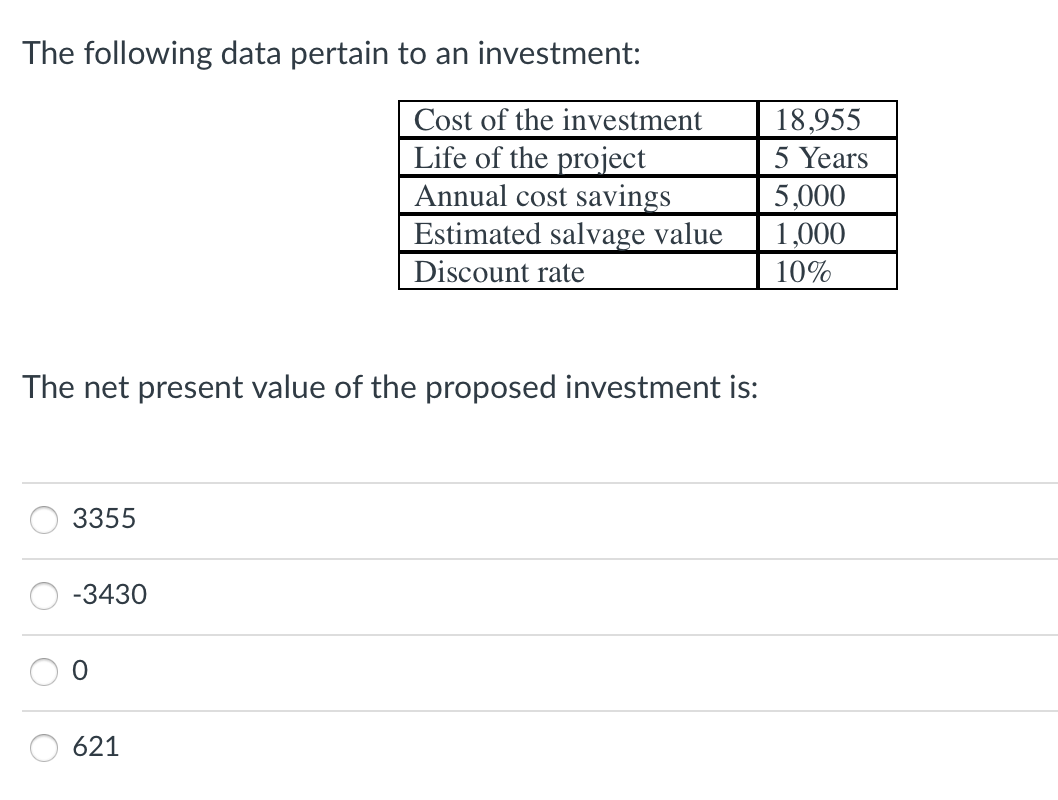
Task: Click the 10% discount rate cell
Action: 802,272
